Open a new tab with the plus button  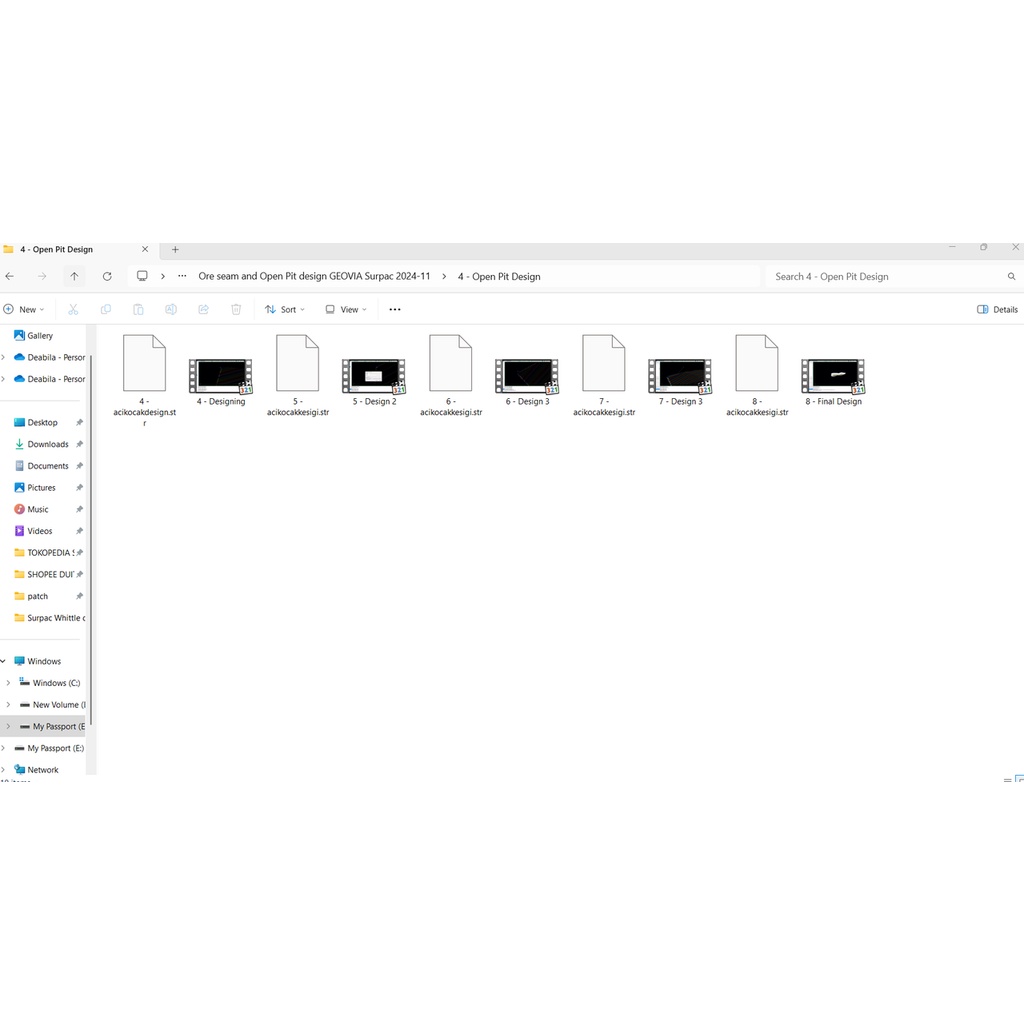[175, 249]
